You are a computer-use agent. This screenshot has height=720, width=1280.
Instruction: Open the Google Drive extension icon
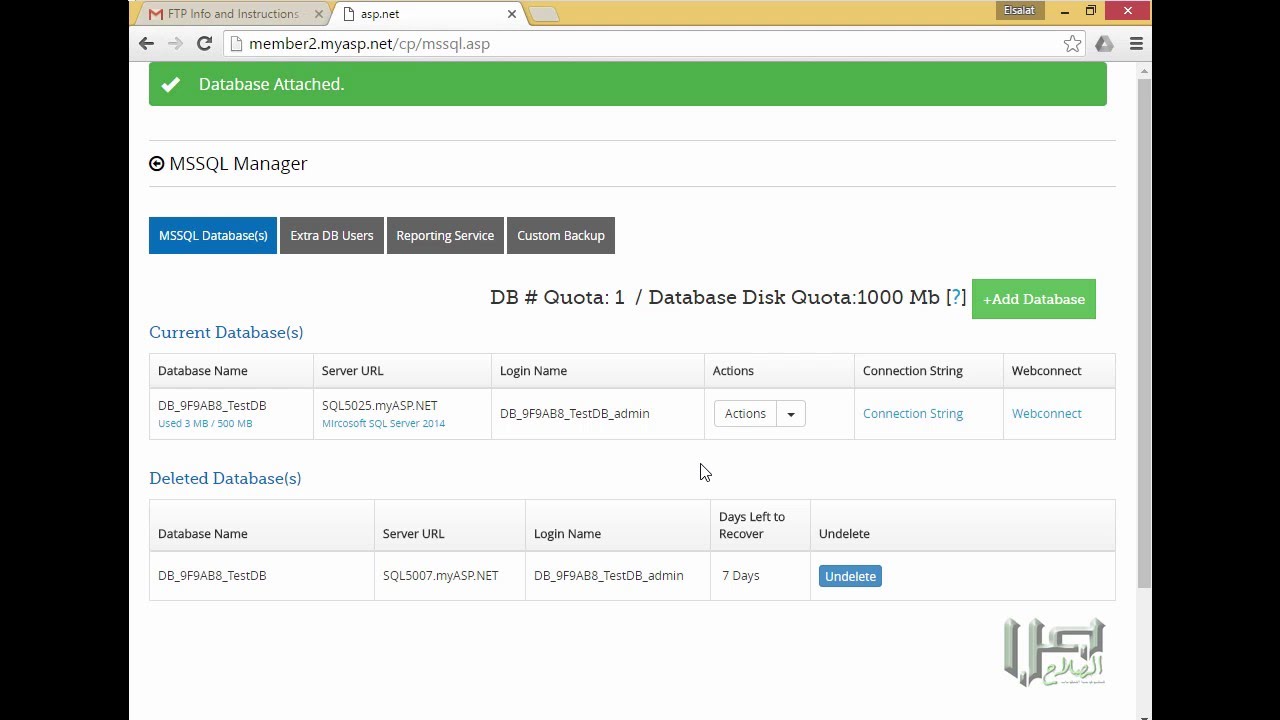pyautogui.click(x=1104, y=44)
